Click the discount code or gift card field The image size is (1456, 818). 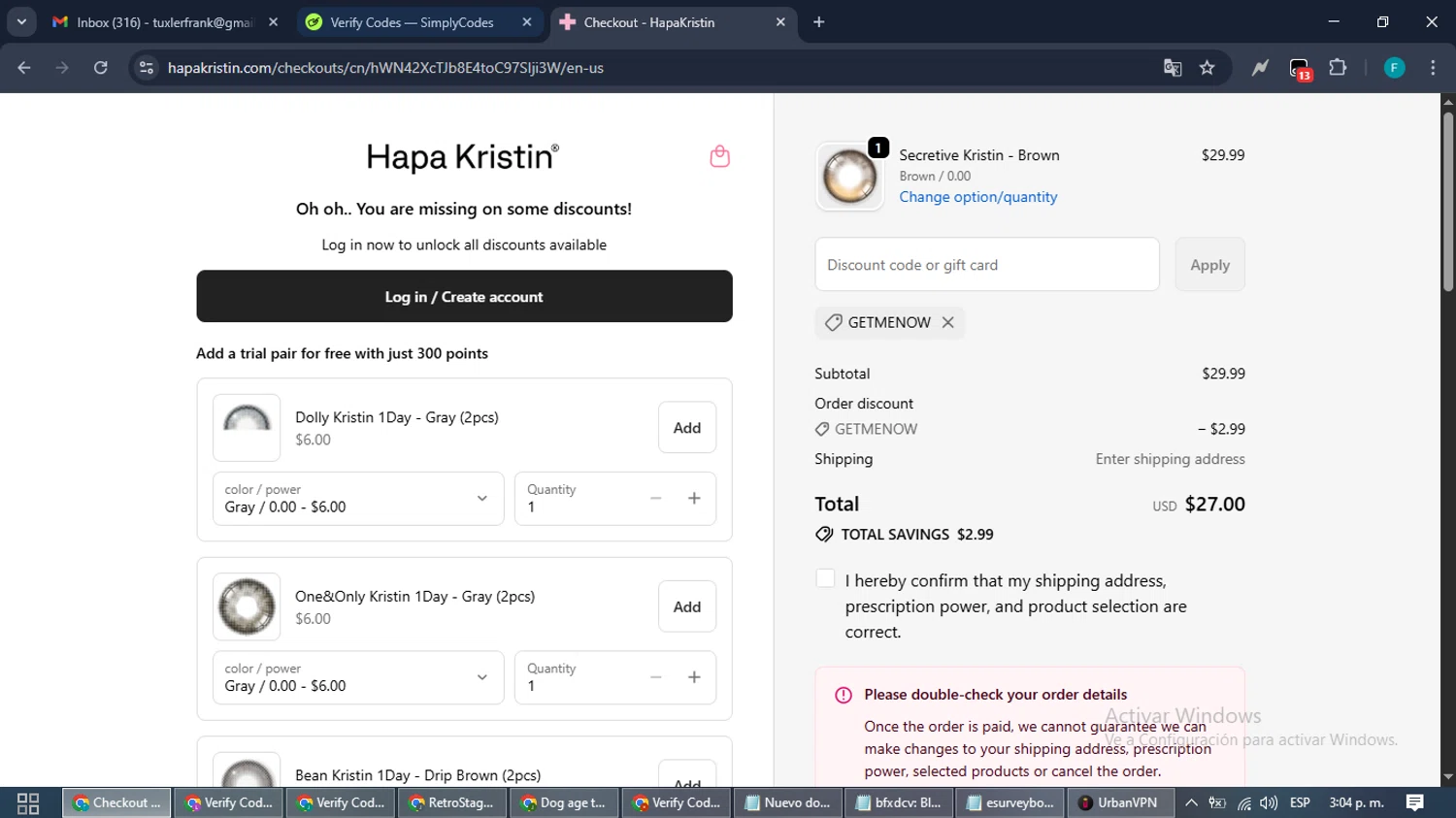point(987,264)
